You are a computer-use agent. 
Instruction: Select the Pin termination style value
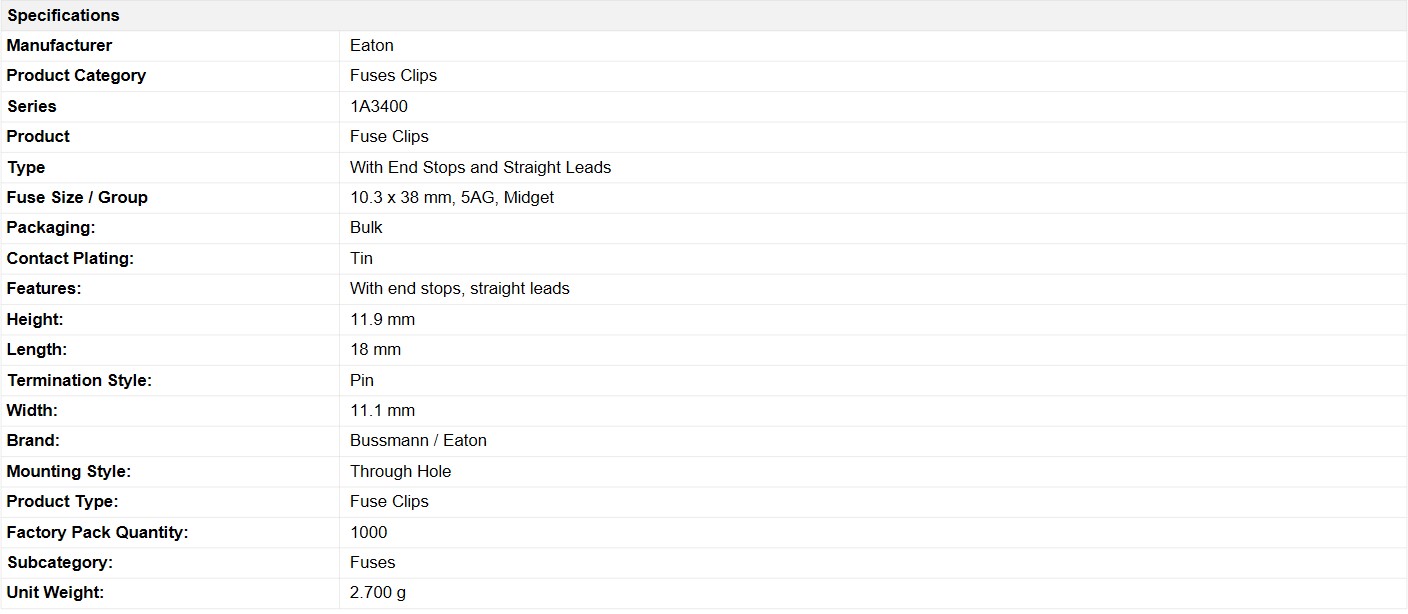point(362,380)
